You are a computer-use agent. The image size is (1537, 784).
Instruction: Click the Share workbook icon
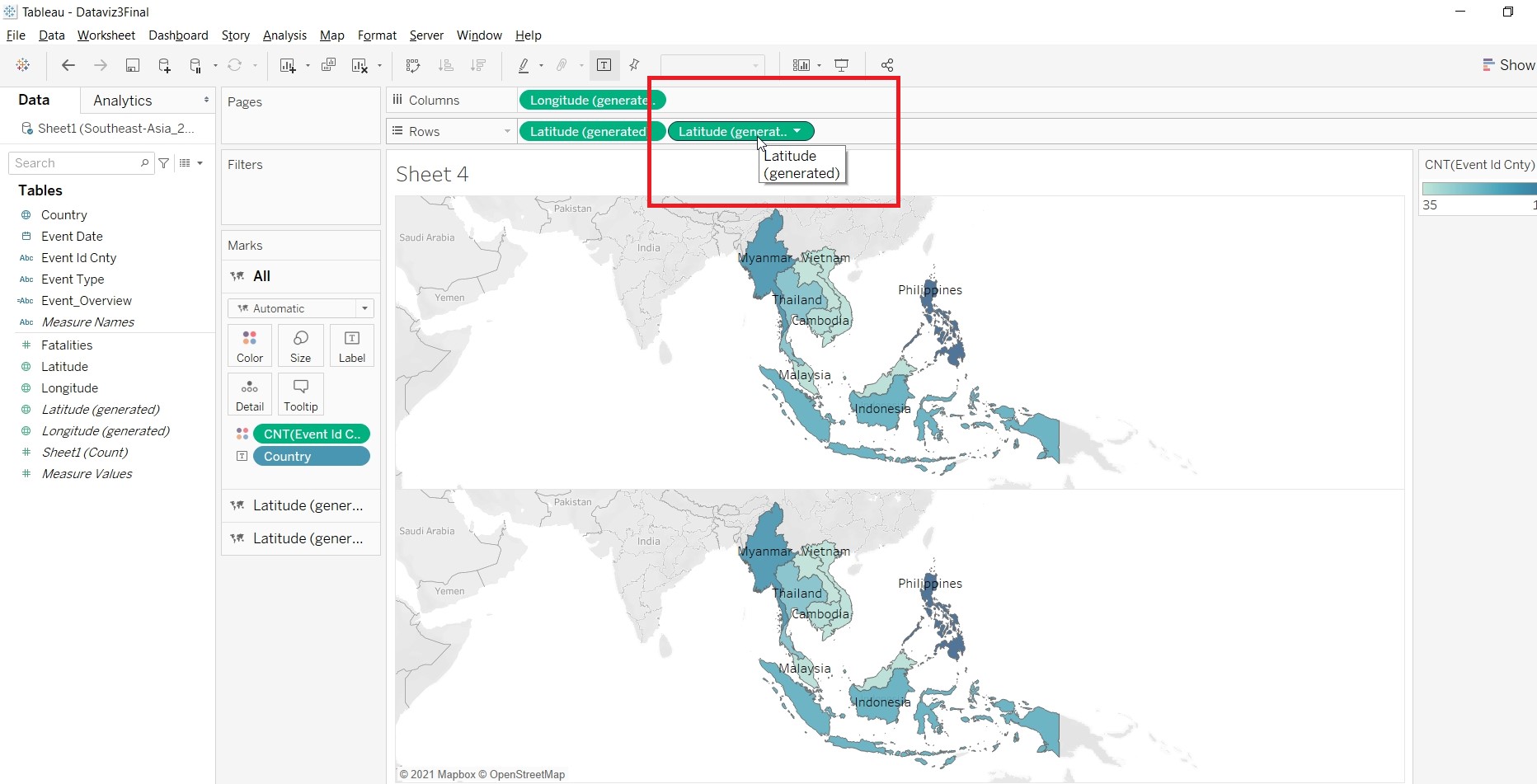(x=887, y=65)
